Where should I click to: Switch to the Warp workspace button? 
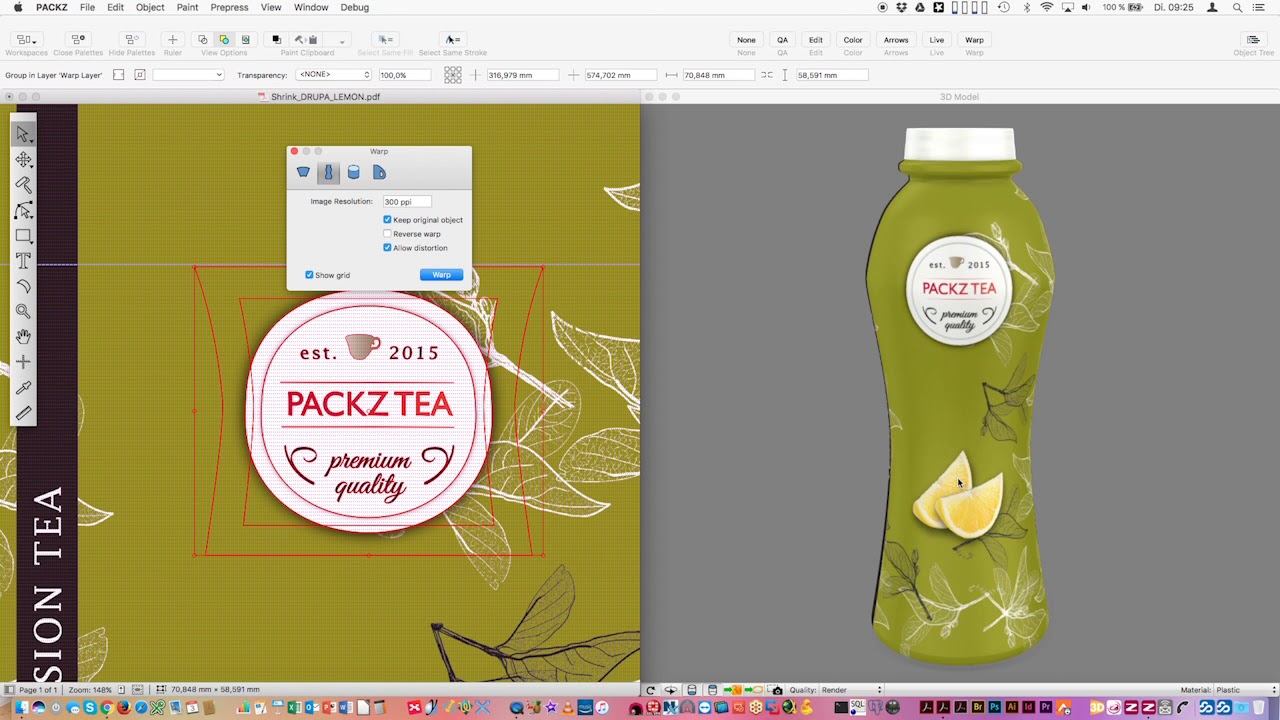point(974,40)
